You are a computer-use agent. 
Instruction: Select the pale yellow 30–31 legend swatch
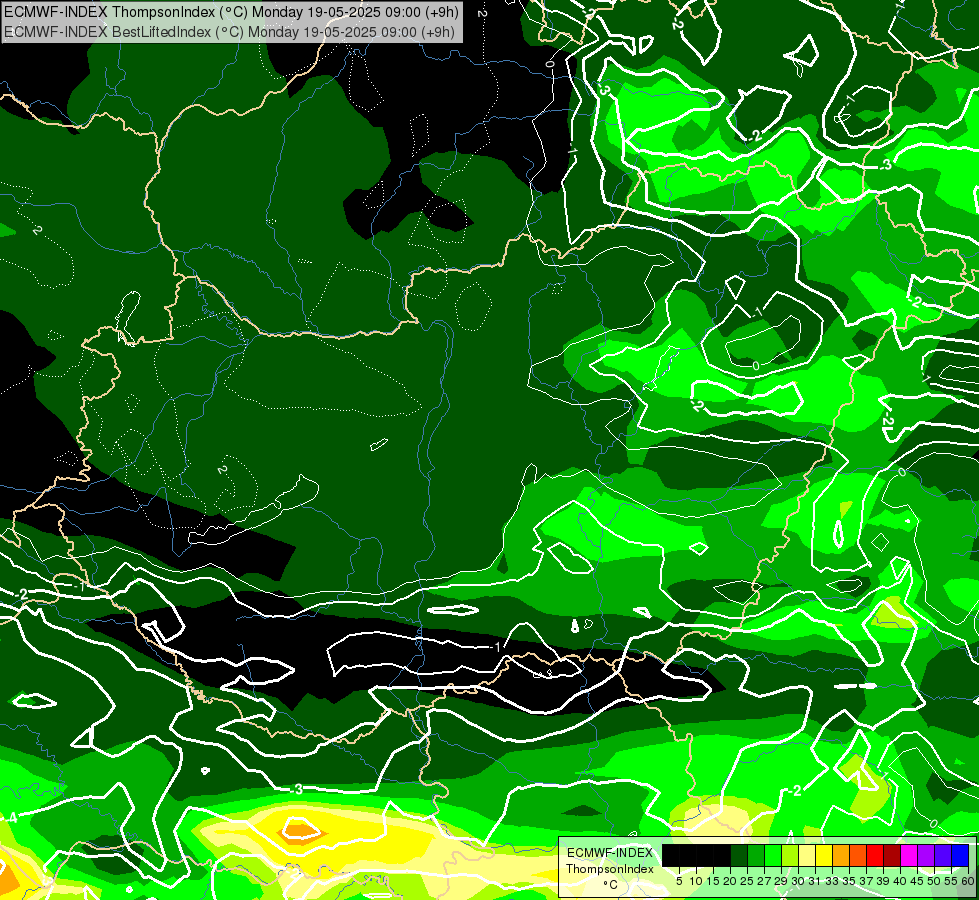pos(807,855)
